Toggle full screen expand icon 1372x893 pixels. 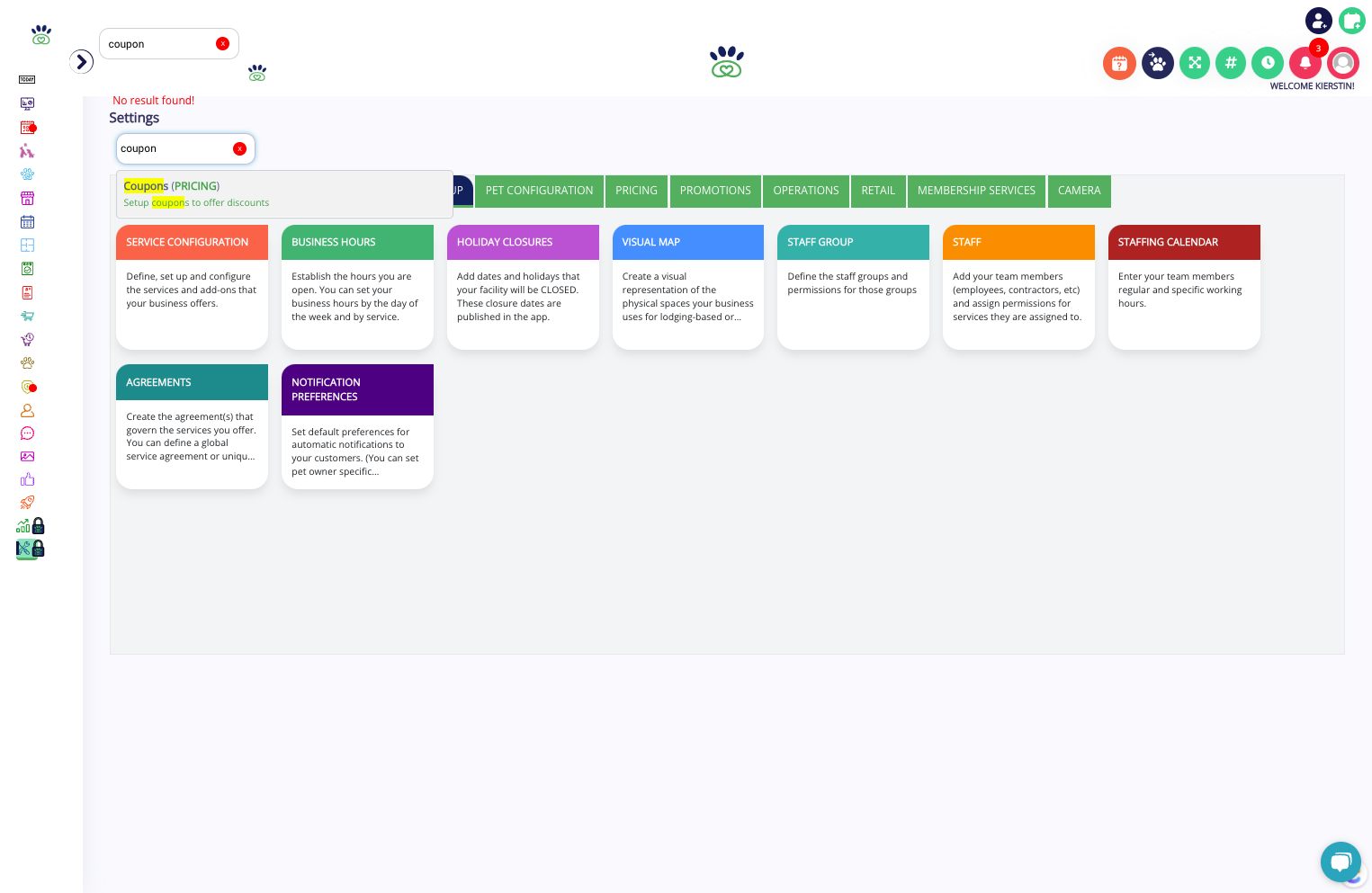click(1195, 63)
